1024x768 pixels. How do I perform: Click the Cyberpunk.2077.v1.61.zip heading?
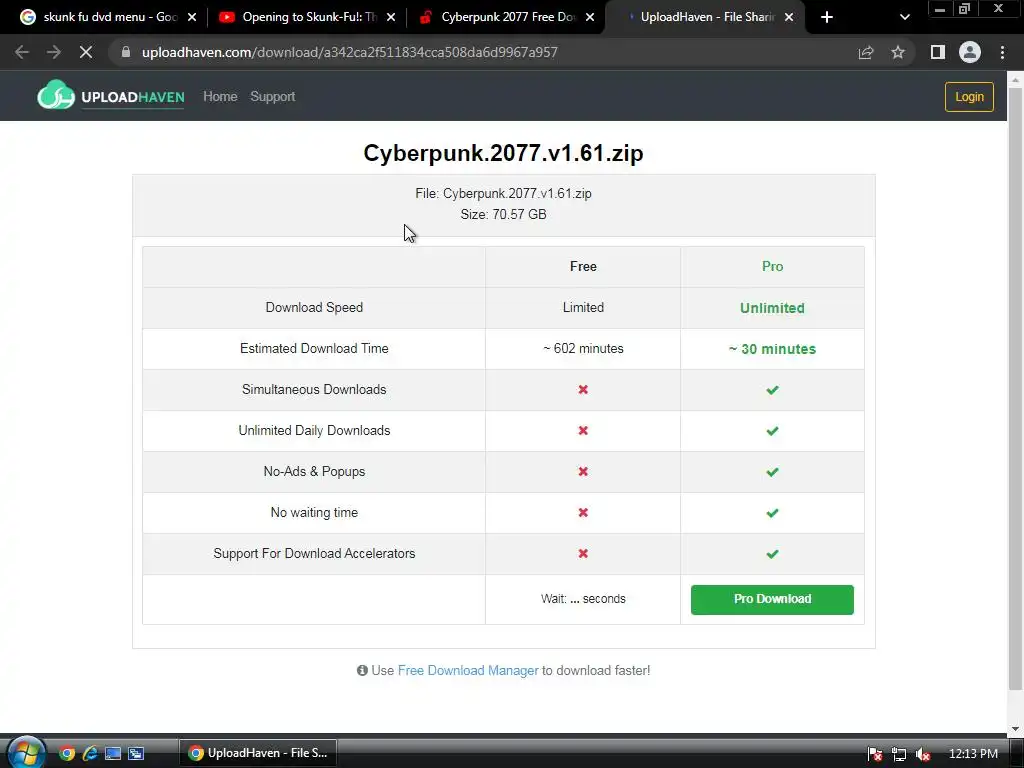[x=504, y=153]
